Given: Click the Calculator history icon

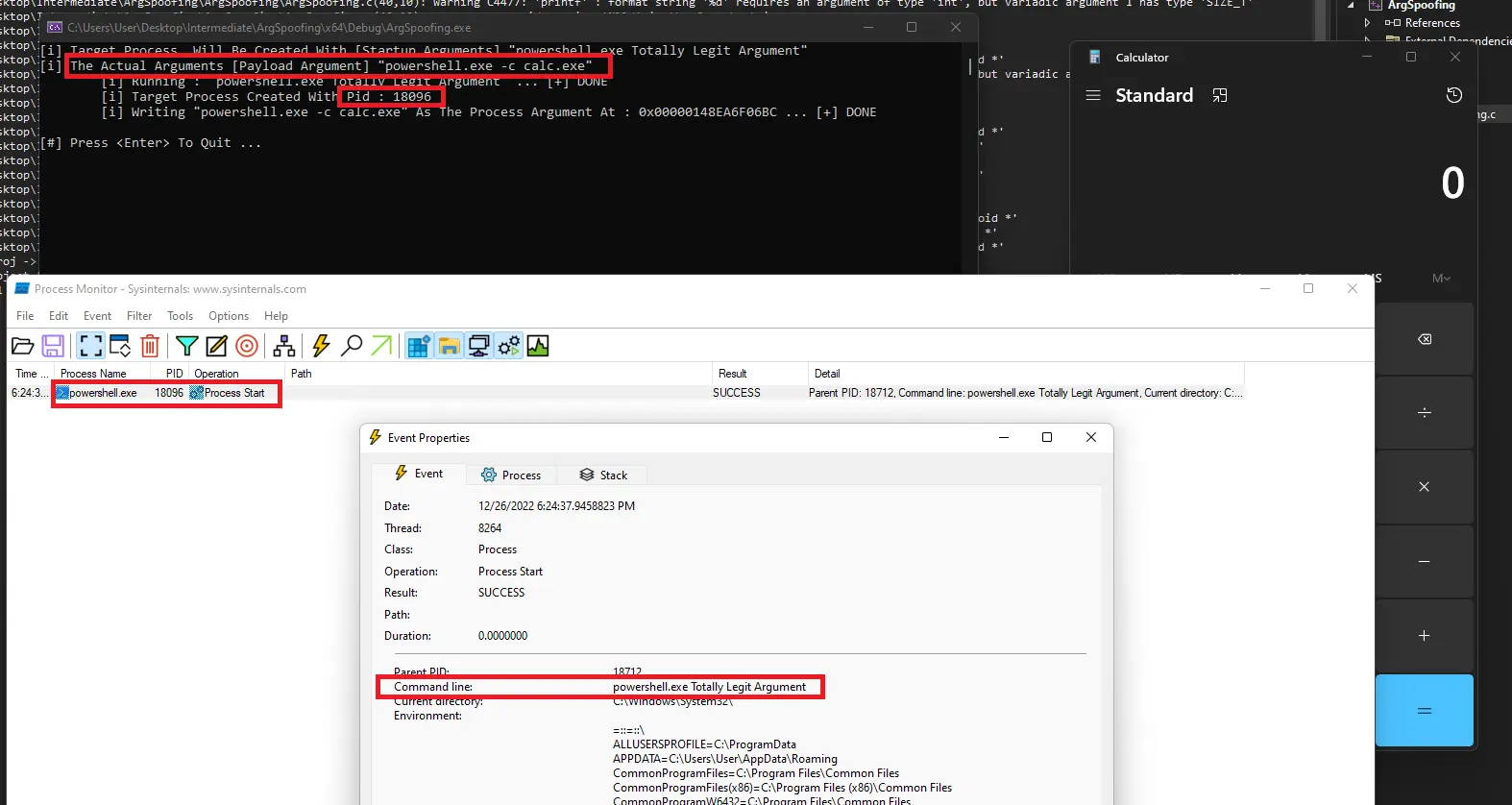Looking at the screenshot, I should point(1453,95).
